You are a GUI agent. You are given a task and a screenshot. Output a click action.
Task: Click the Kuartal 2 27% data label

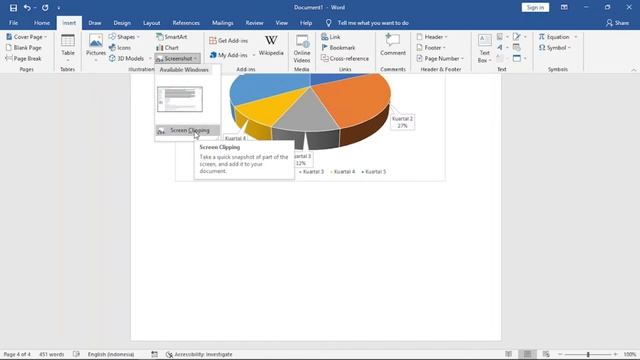(x=402, y=122)
